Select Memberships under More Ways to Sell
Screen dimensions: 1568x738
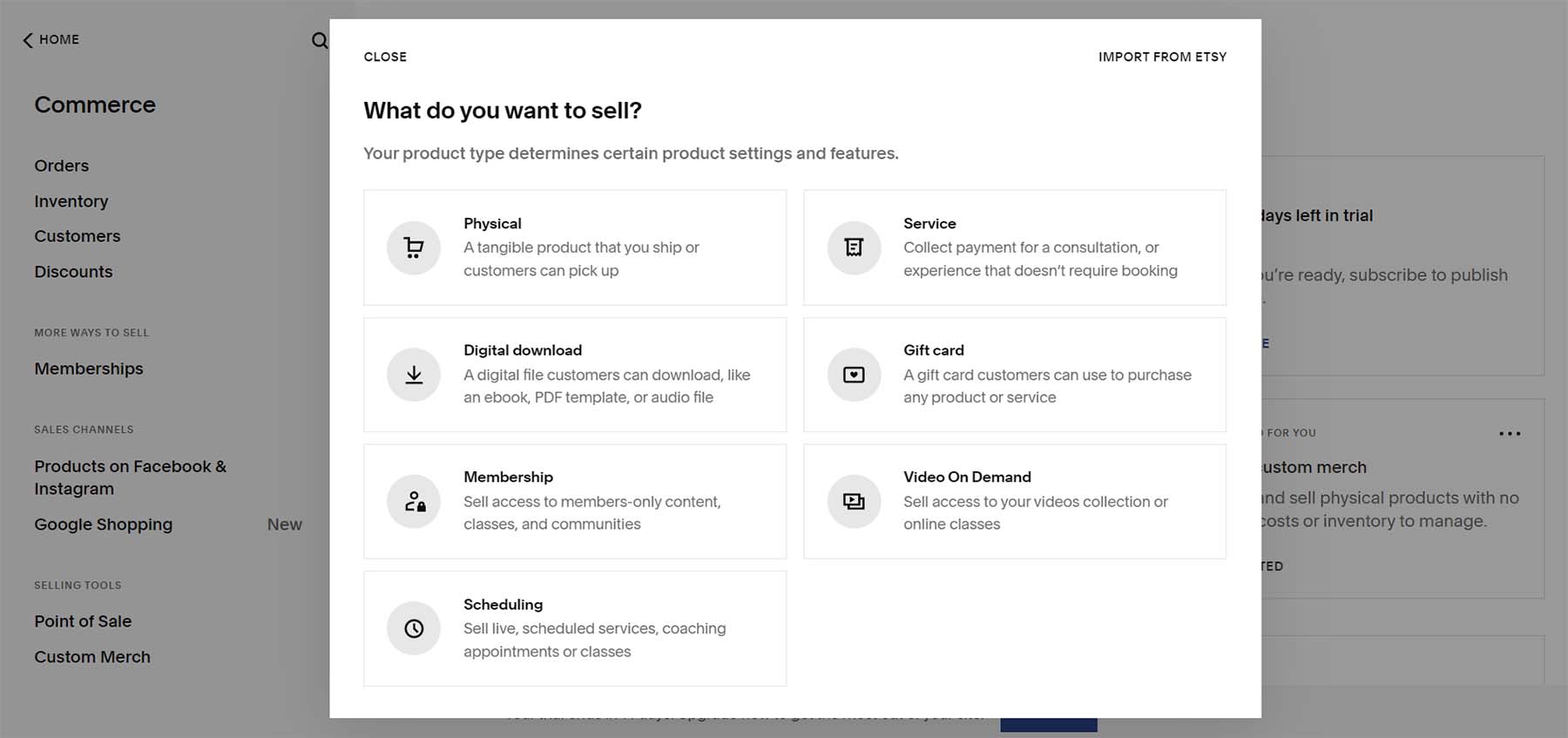click(89, 369)
